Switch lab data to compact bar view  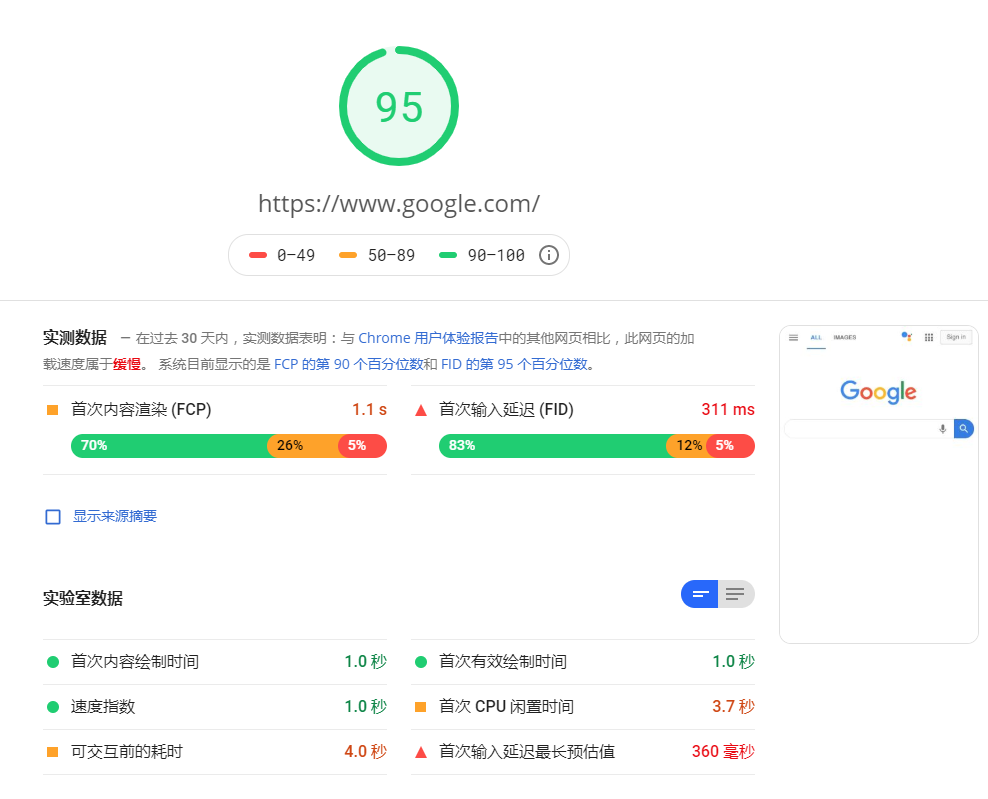[699, 594]
